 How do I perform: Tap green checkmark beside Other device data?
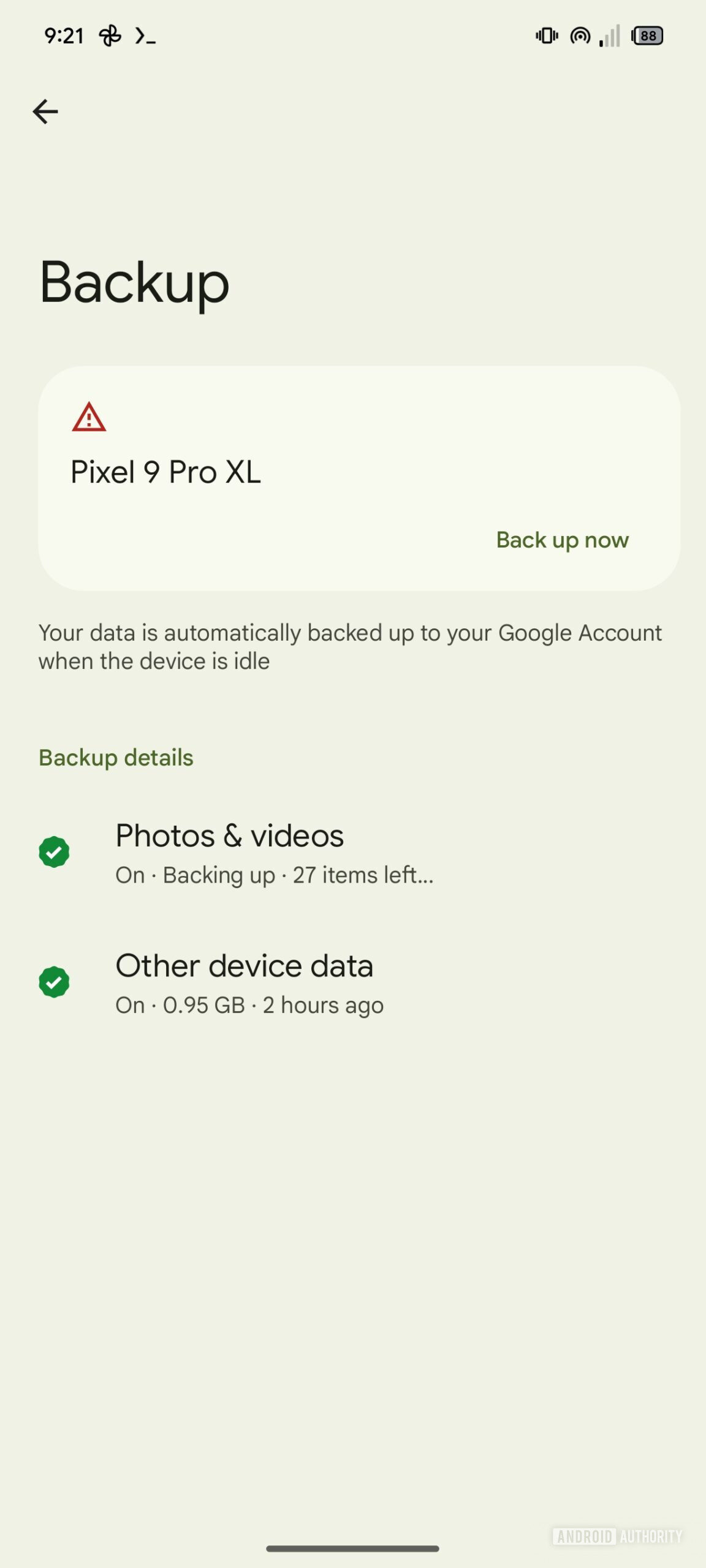click(x=54, y=982)
